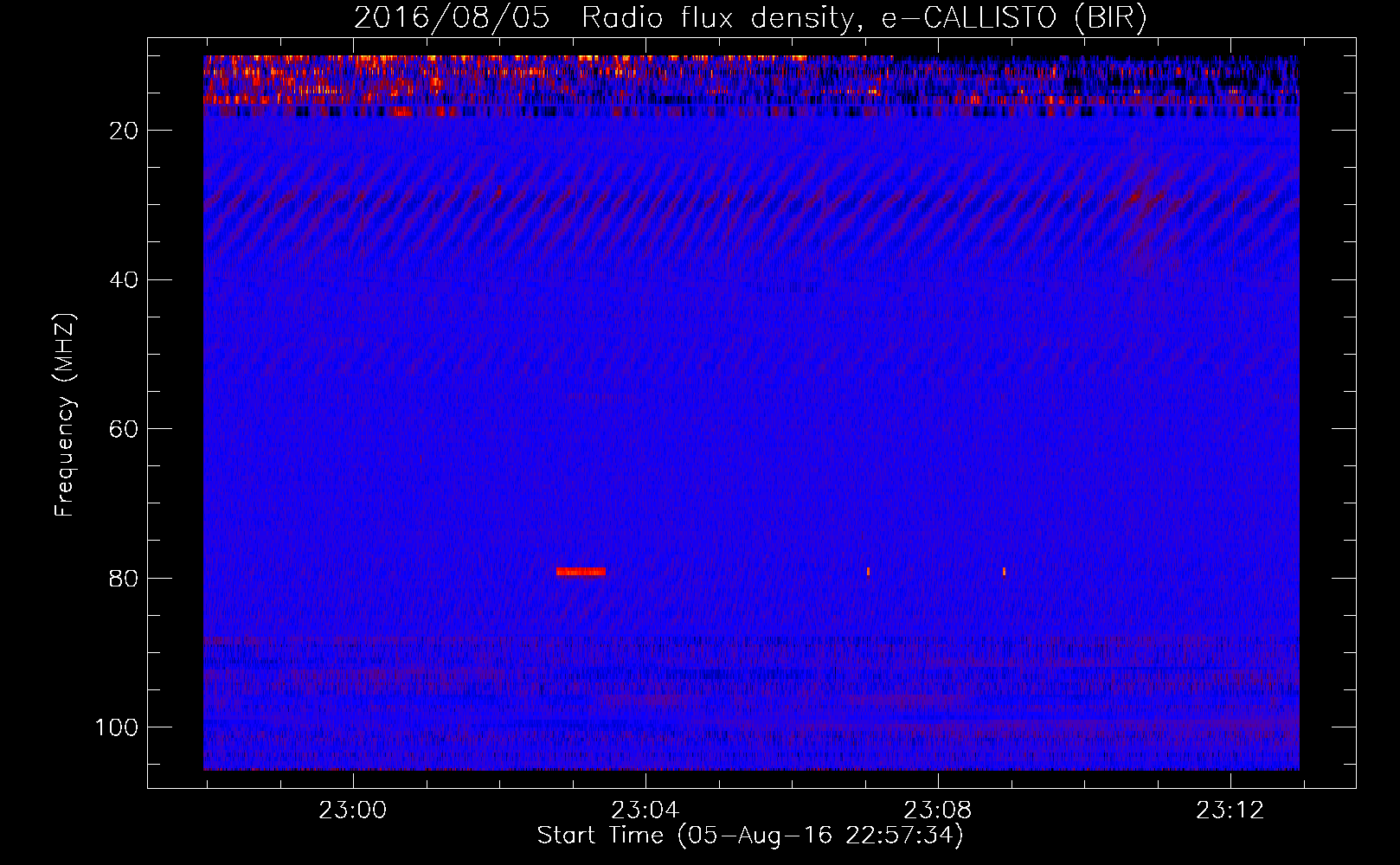Click the '23:00' time tick label
1400x865 pixels.
(x=352, y=811)
